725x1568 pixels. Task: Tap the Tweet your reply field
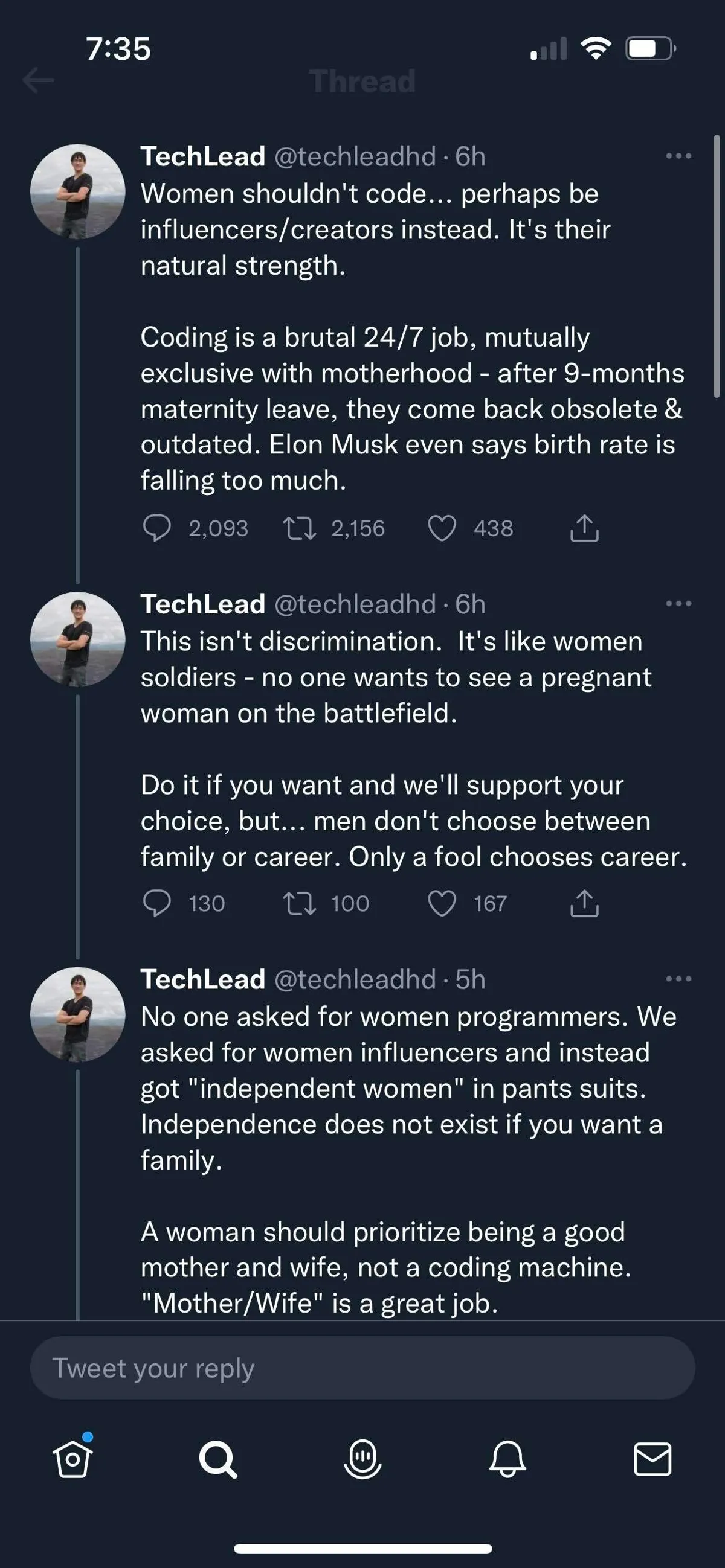coord(362,1368)
